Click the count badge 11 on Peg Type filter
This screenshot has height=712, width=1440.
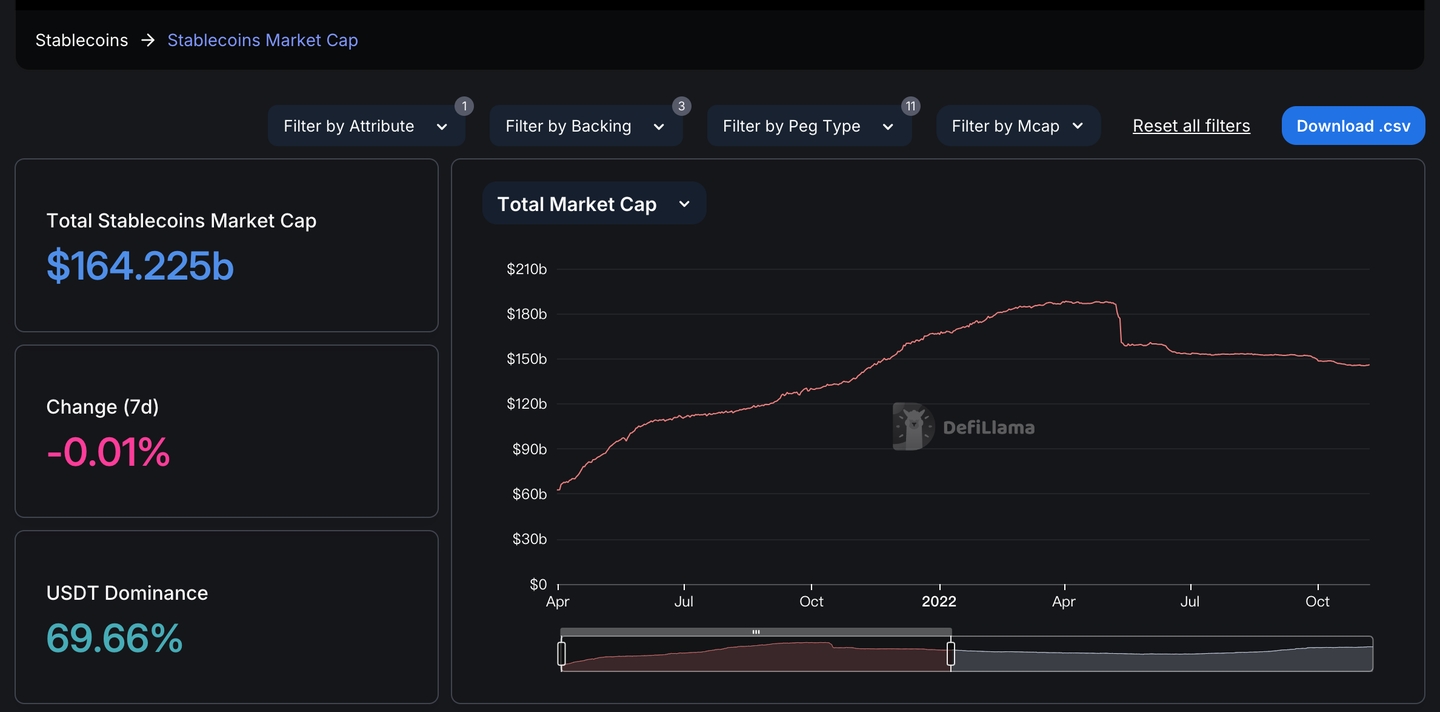(910, 106)
